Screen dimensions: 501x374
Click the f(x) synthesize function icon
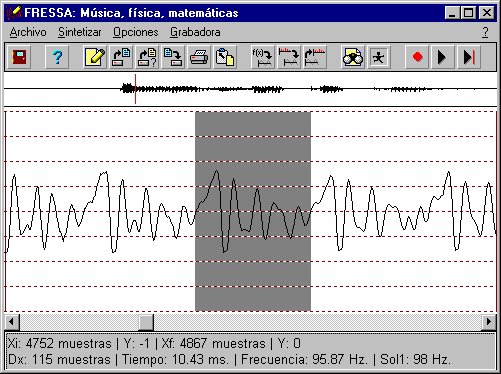[x=263, y=57]
